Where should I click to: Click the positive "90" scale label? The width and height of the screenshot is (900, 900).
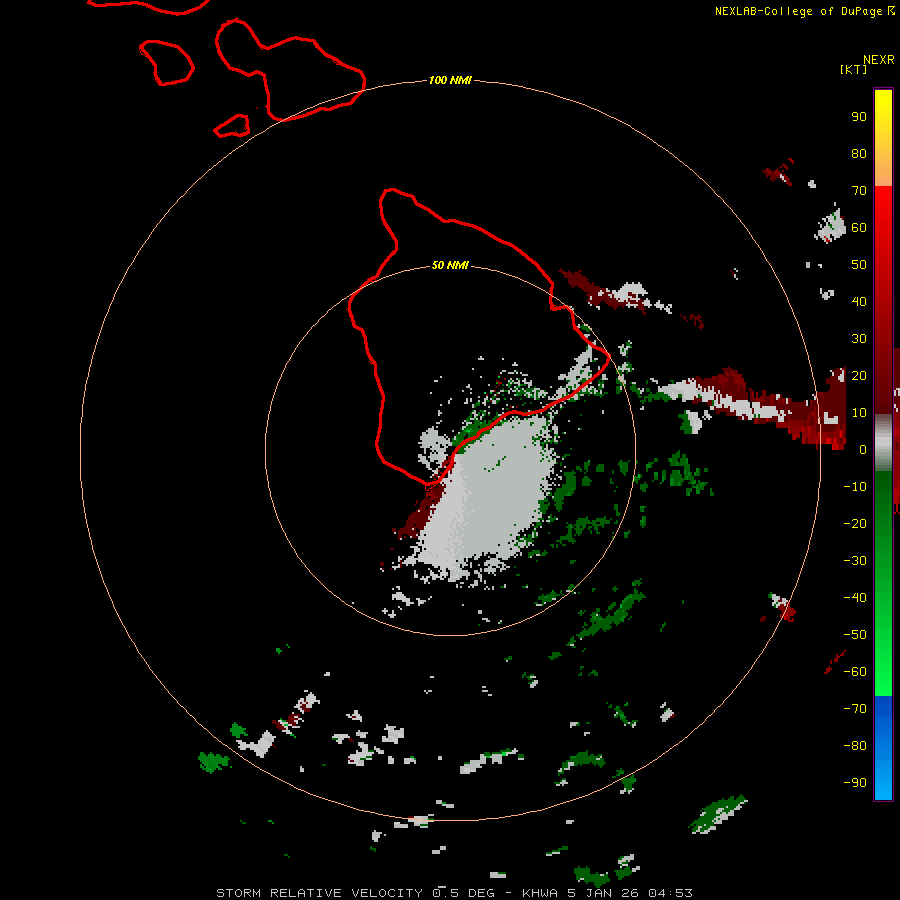click(x=859, y=117)
